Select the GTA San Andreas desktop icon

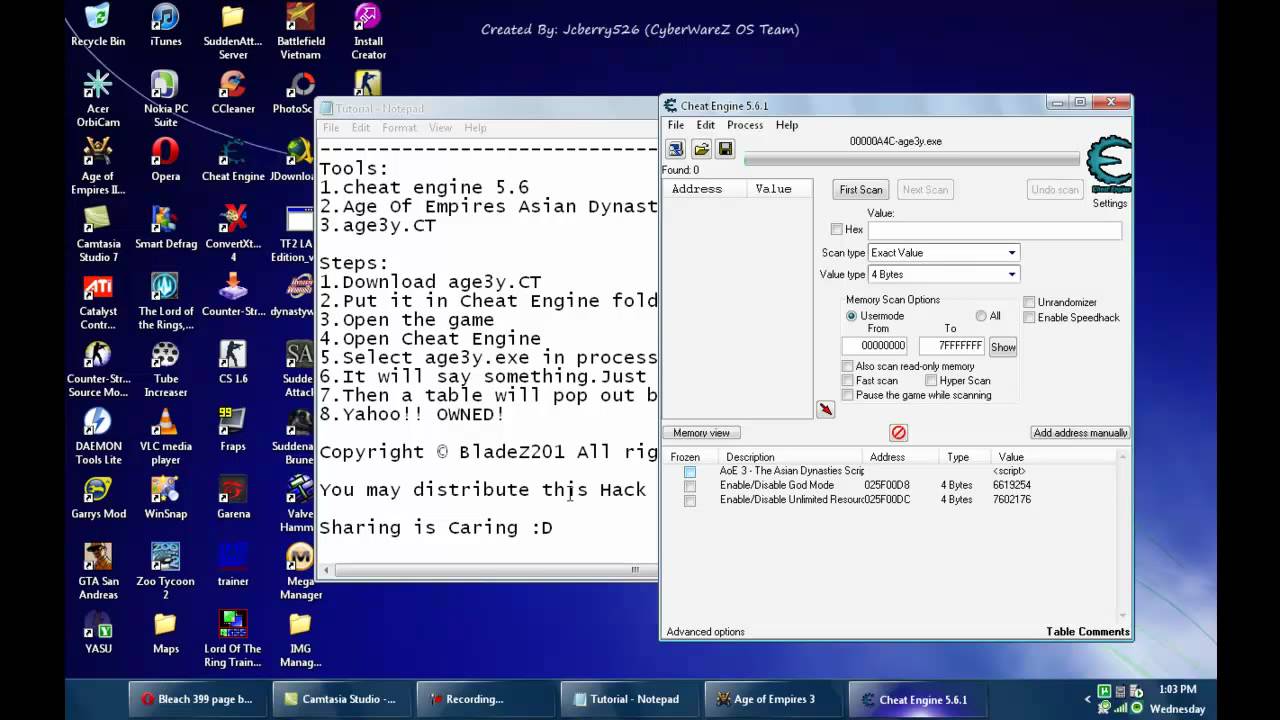tap(98, 573)
